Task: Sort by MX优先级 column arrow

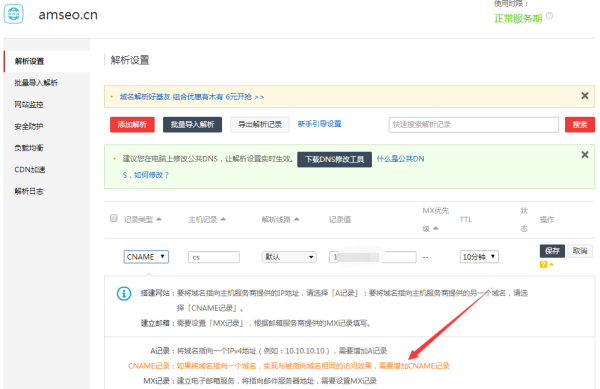Action: point(435,228)
